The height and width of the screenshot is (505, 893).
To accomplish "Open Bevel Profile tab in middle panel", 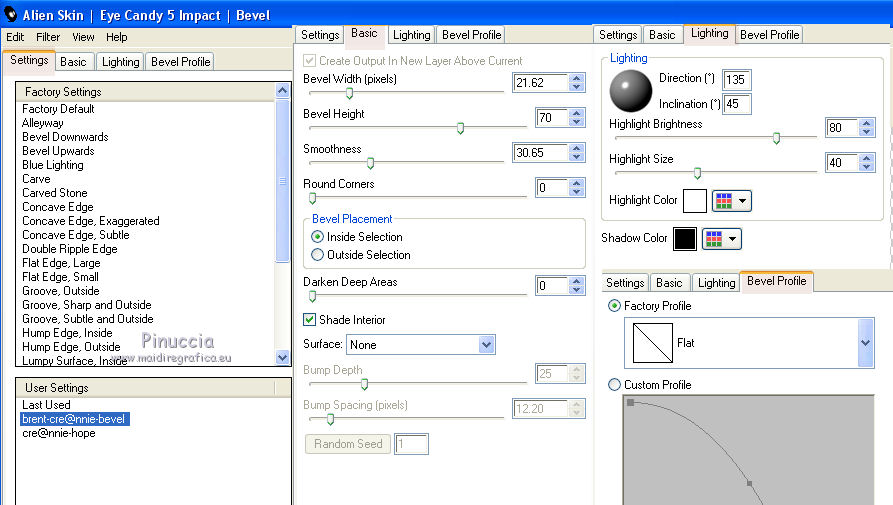I will pos(472,35).
